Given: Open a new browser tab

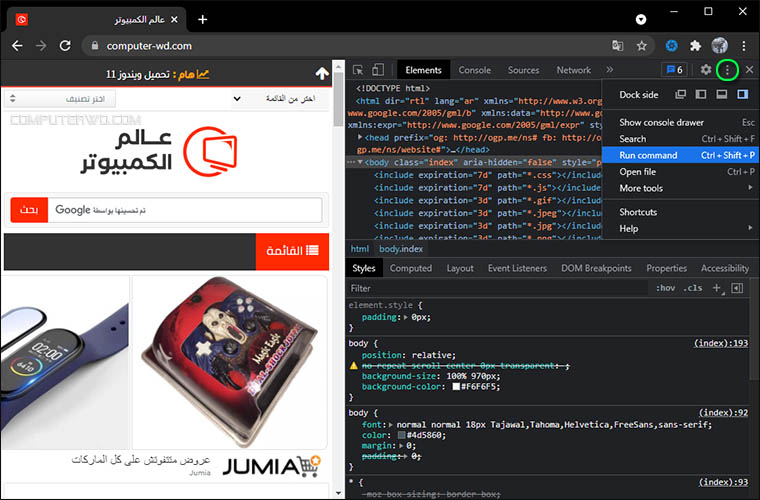Looking at the screenshot, I should (203, 19).
